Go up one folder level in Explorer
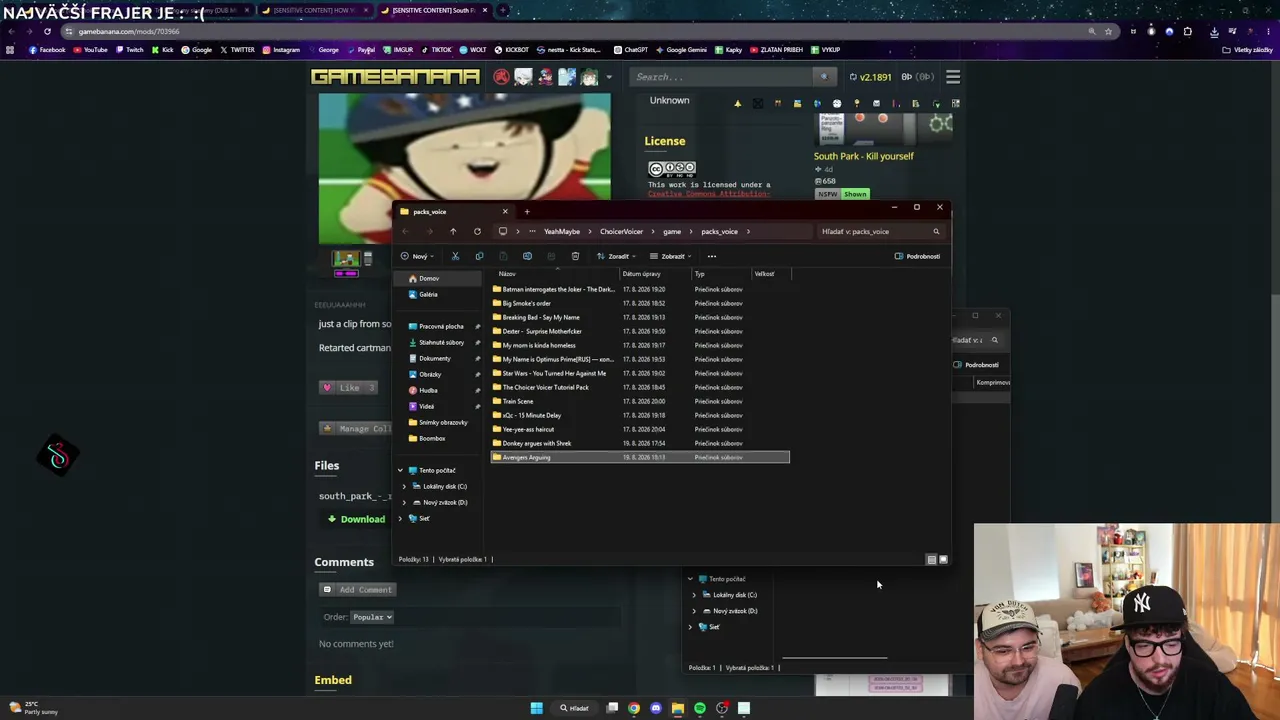Screen dimensions: 1280x720 (453, 231)
